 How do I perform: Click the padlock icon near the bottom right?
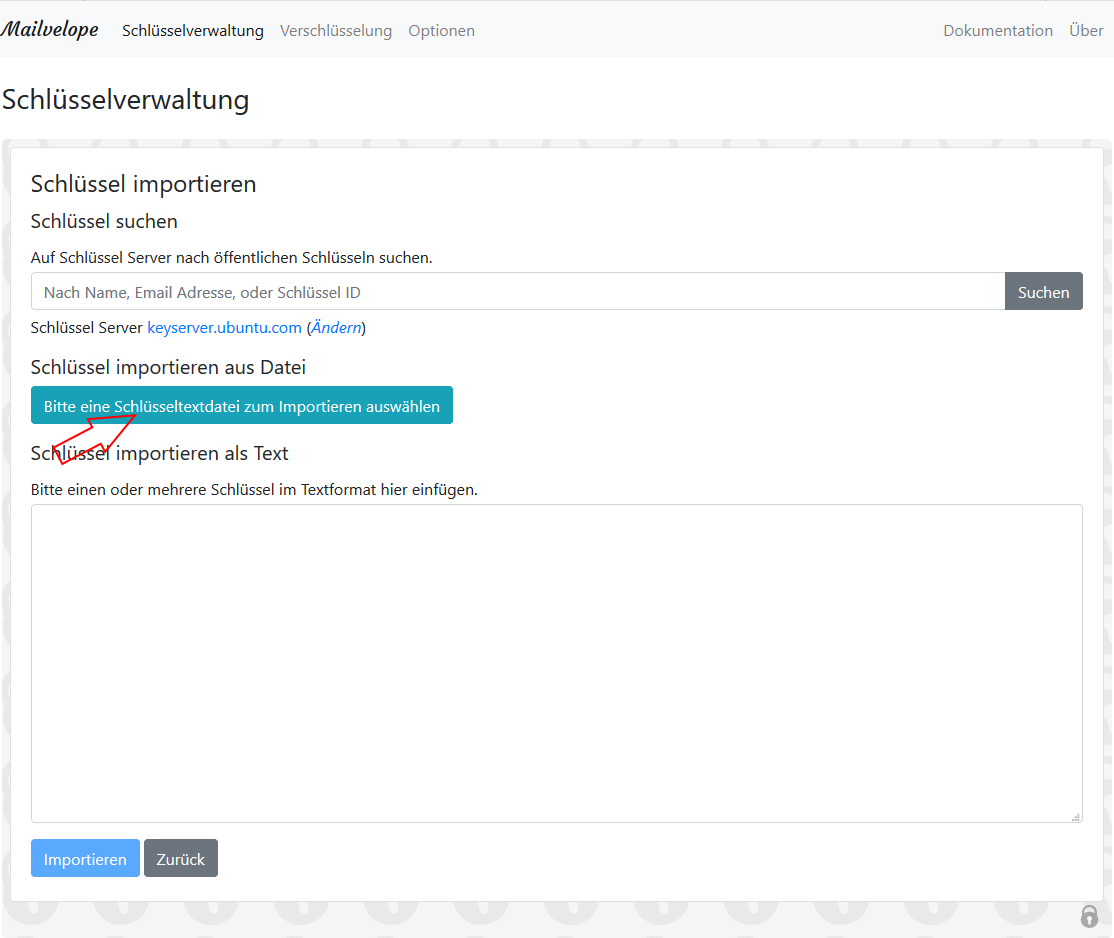[x=1089, y=915]
